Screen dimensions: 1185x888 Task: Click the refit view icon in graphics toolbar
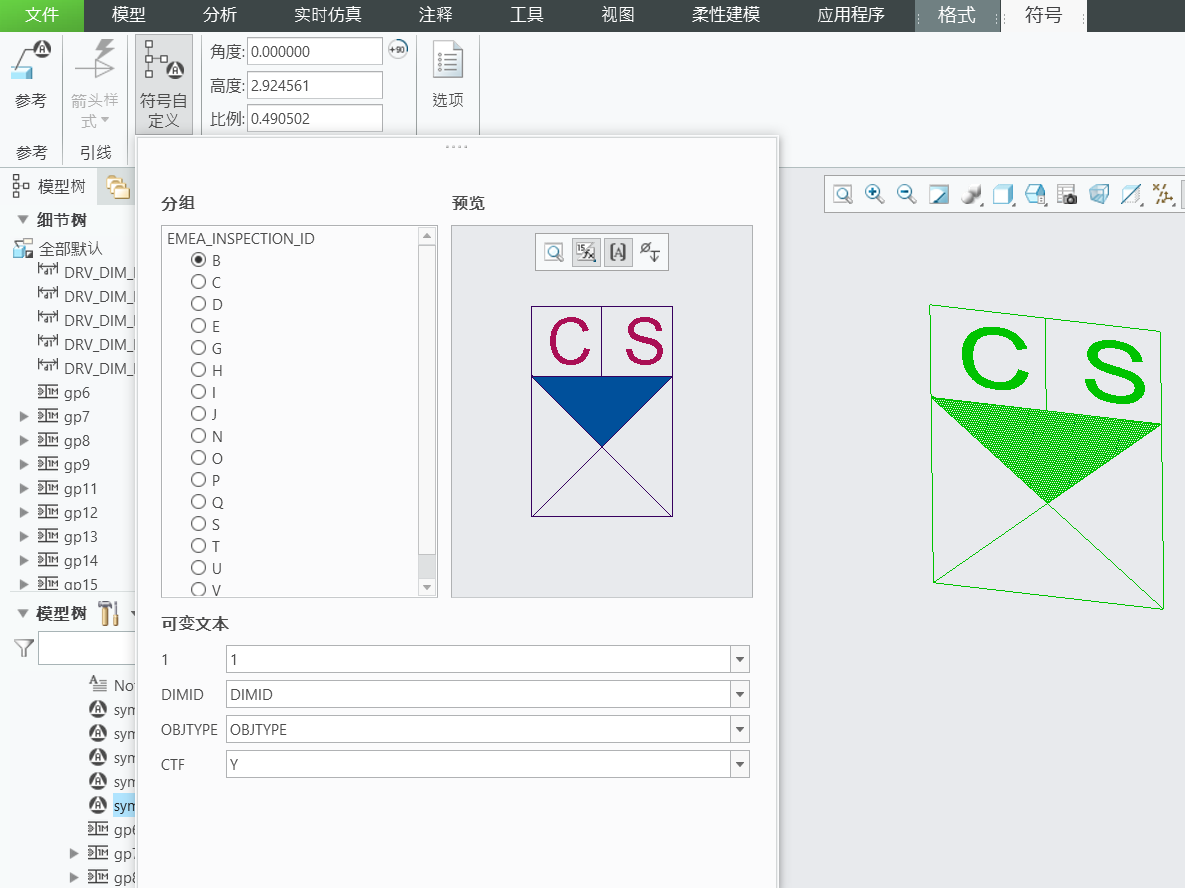click(x=843, y=195)
